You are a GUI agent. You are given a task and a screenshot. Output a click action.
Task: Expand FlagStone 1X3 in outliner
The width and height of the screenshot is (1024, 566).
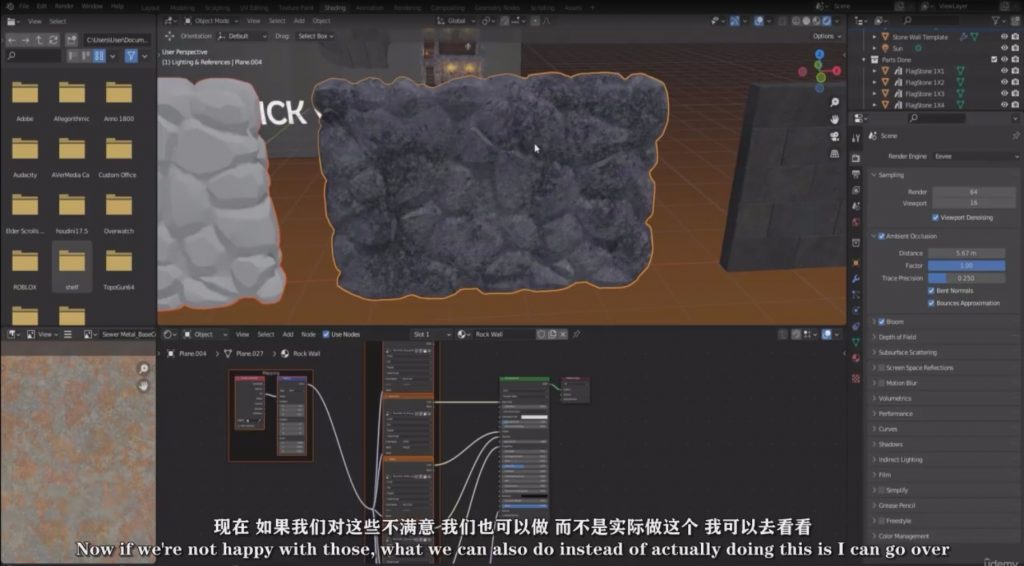click(875, 93)
